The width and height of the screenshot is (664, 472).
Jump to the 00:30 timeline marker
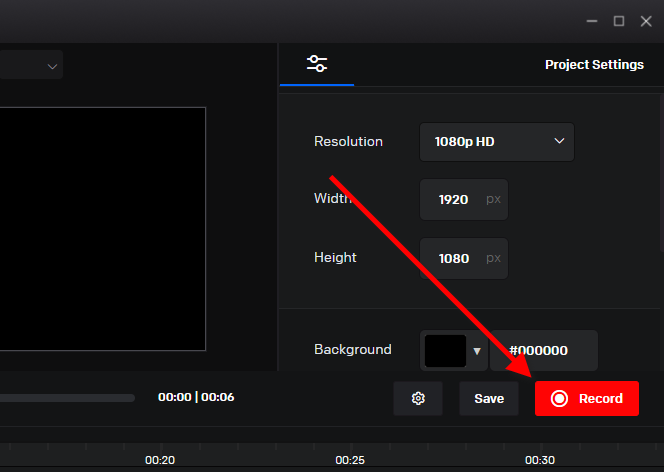click(540, 460)
